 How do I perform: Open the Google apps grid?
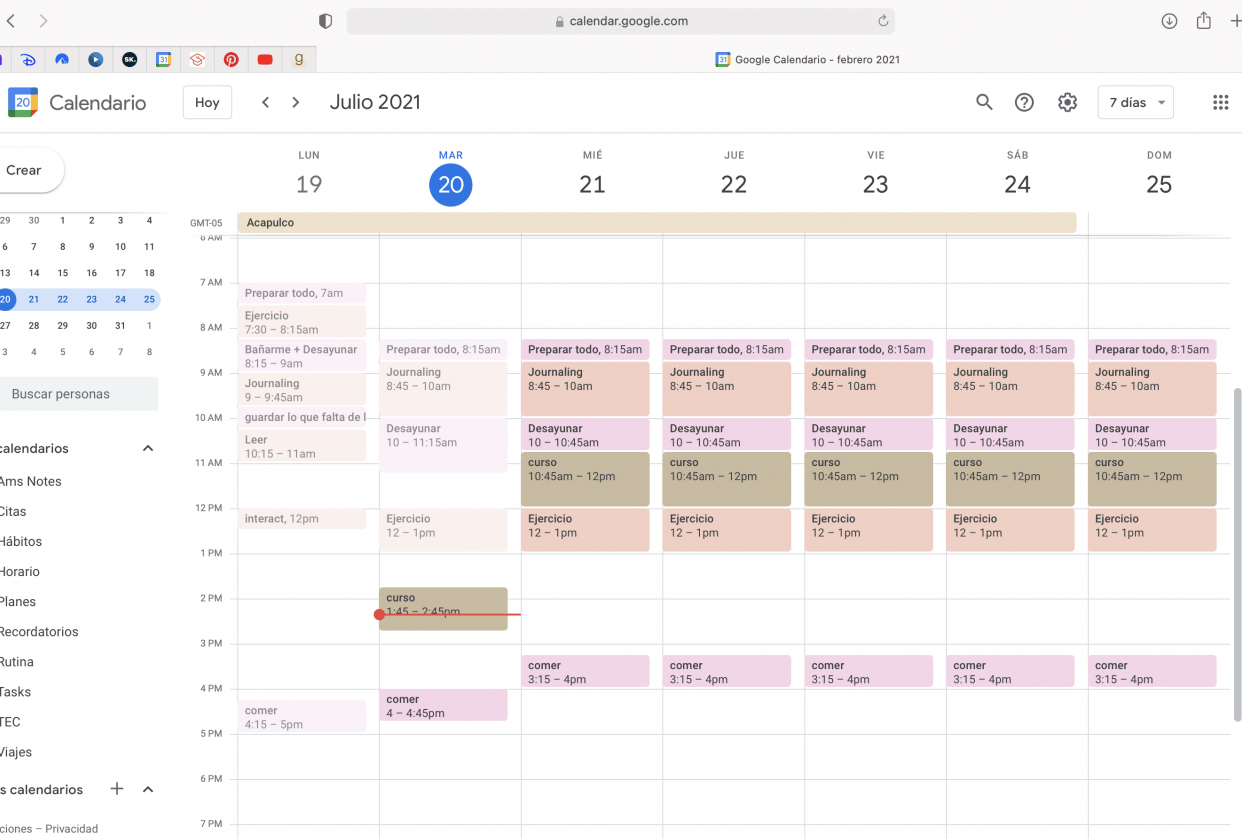(1220, 102)
